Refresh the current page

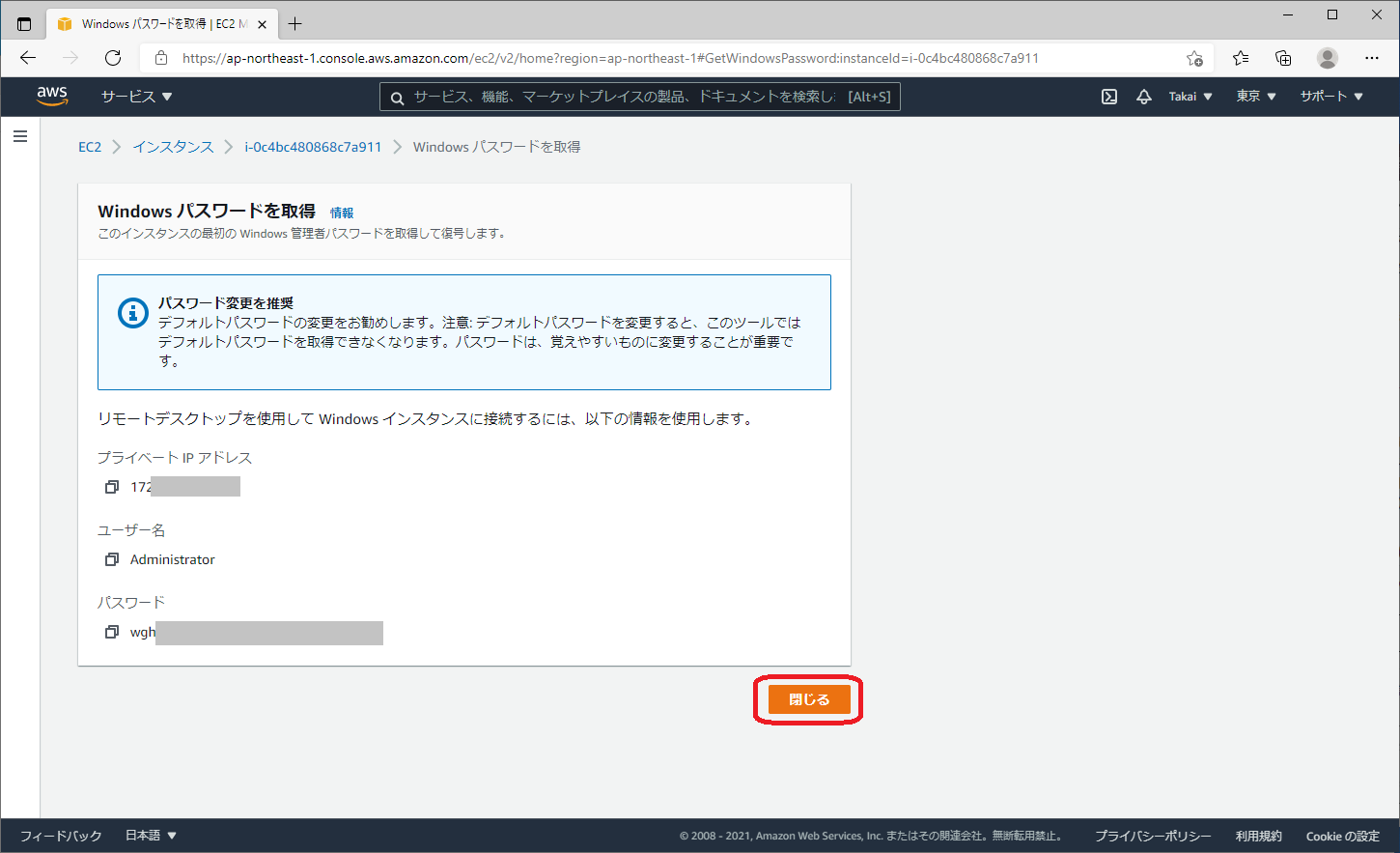(113, 58)
